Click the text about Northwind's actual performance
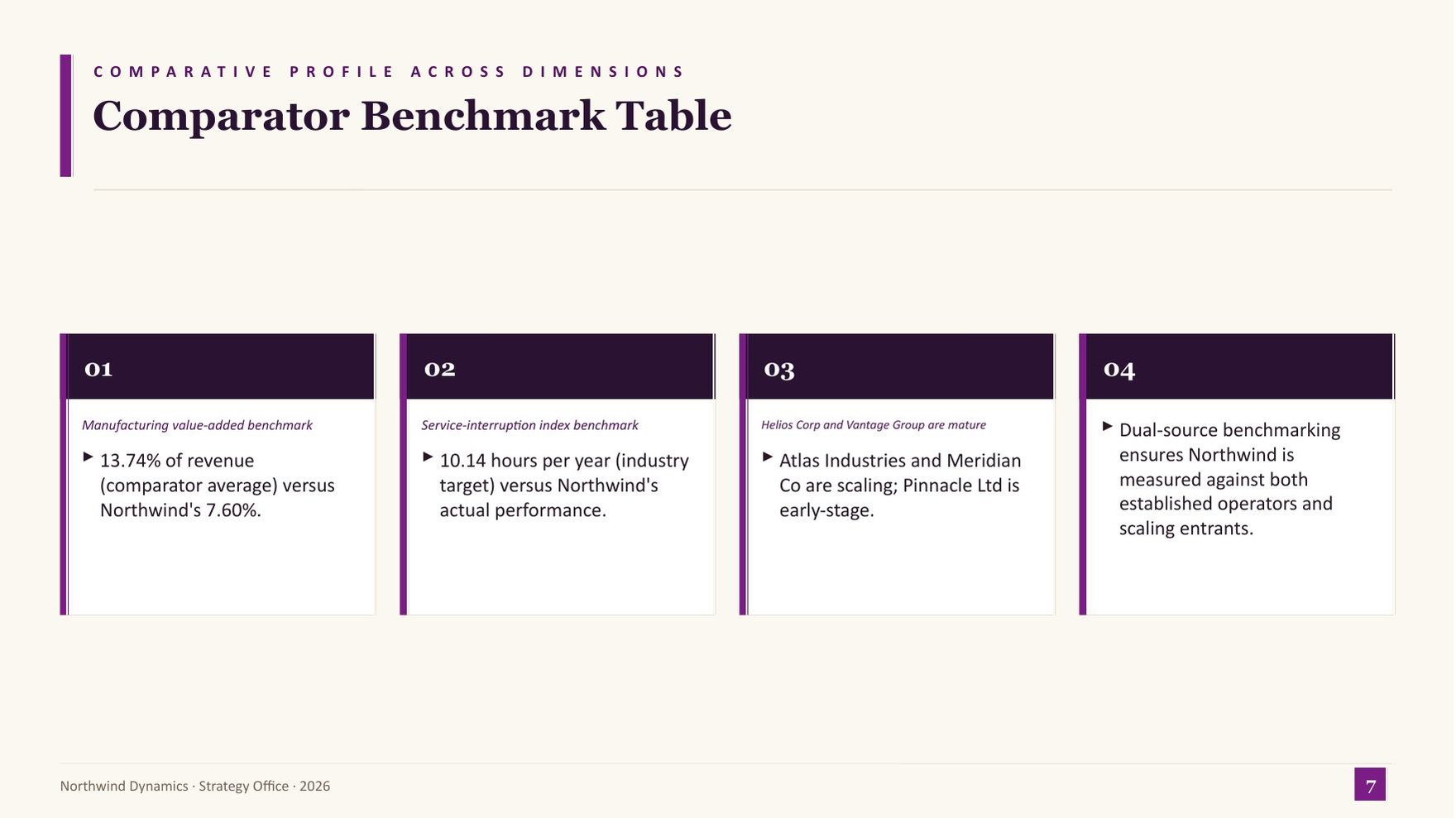 click(565, 486)
